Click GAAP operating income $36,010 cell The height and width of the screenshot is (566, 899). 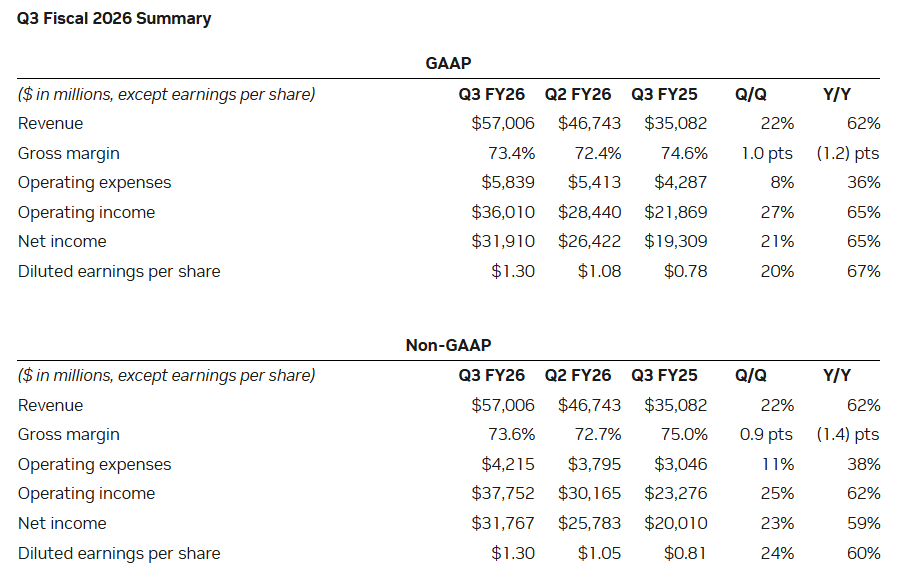(503, 212)
